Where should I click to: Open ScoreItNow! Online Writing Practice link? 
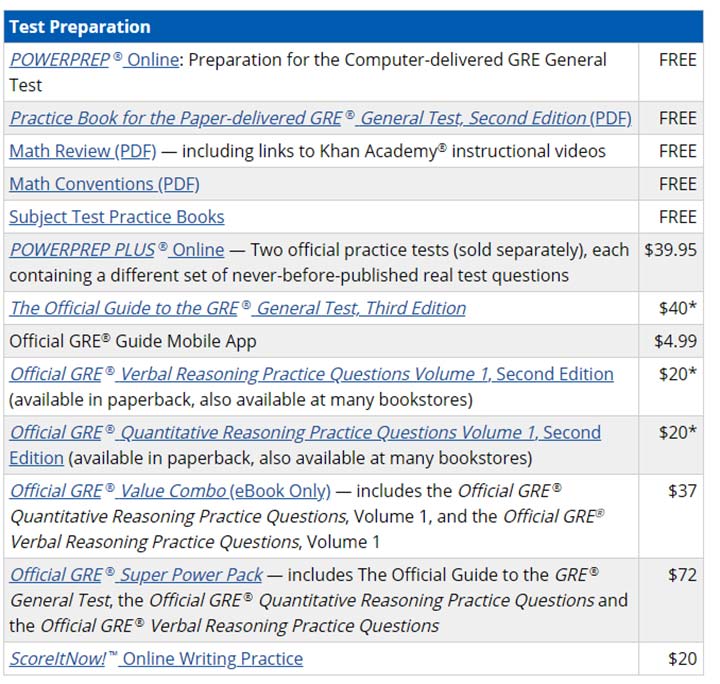(x=156, y=659)
